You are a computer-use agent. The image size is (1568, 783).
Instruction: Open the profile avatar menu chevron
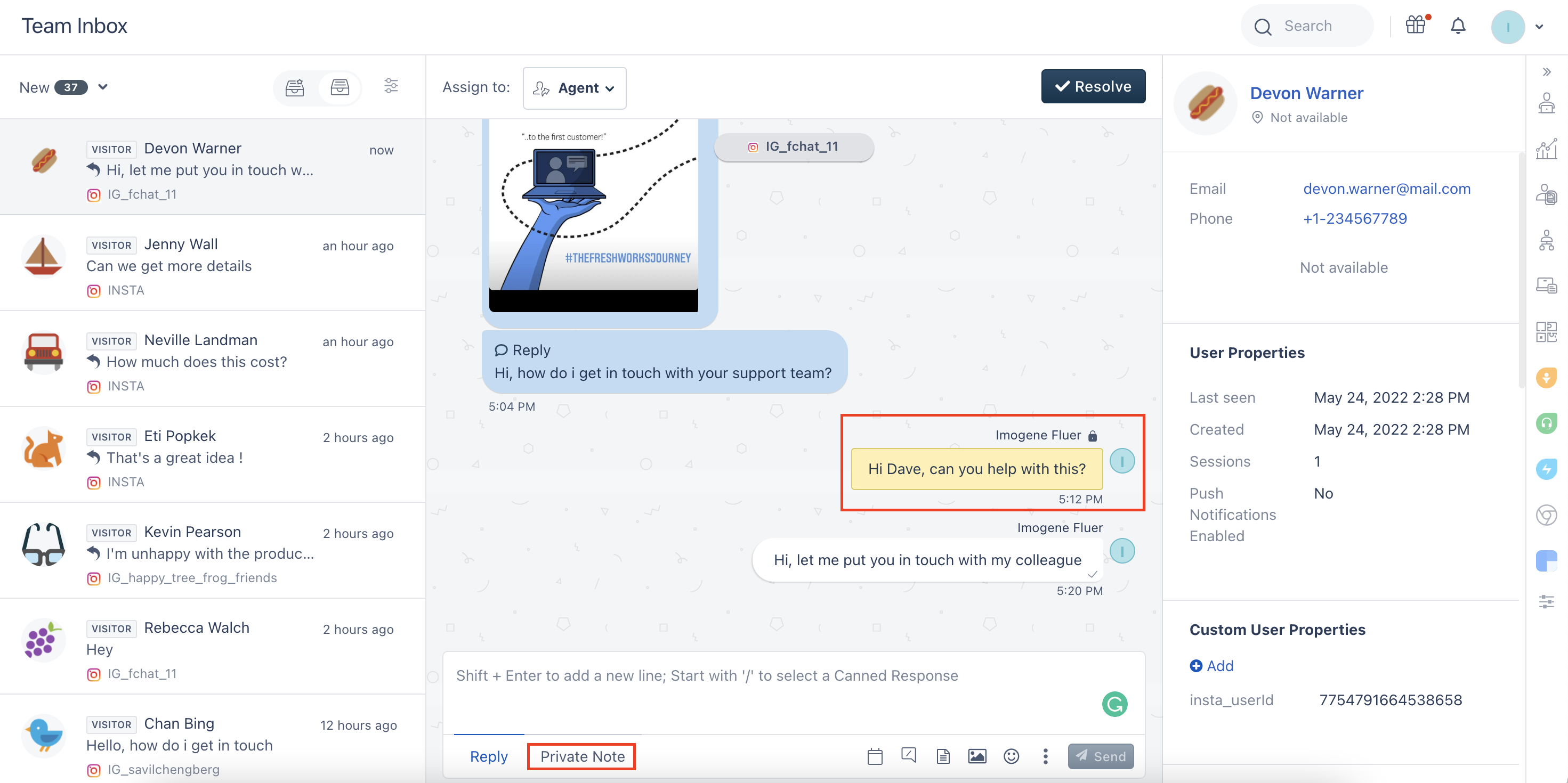coord(1539,27)
